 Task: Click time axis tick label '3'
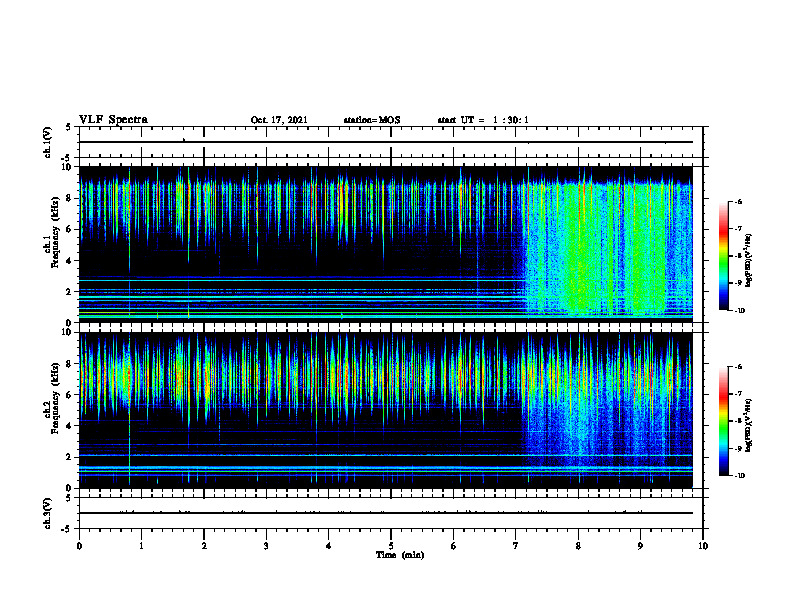point(266,546)
